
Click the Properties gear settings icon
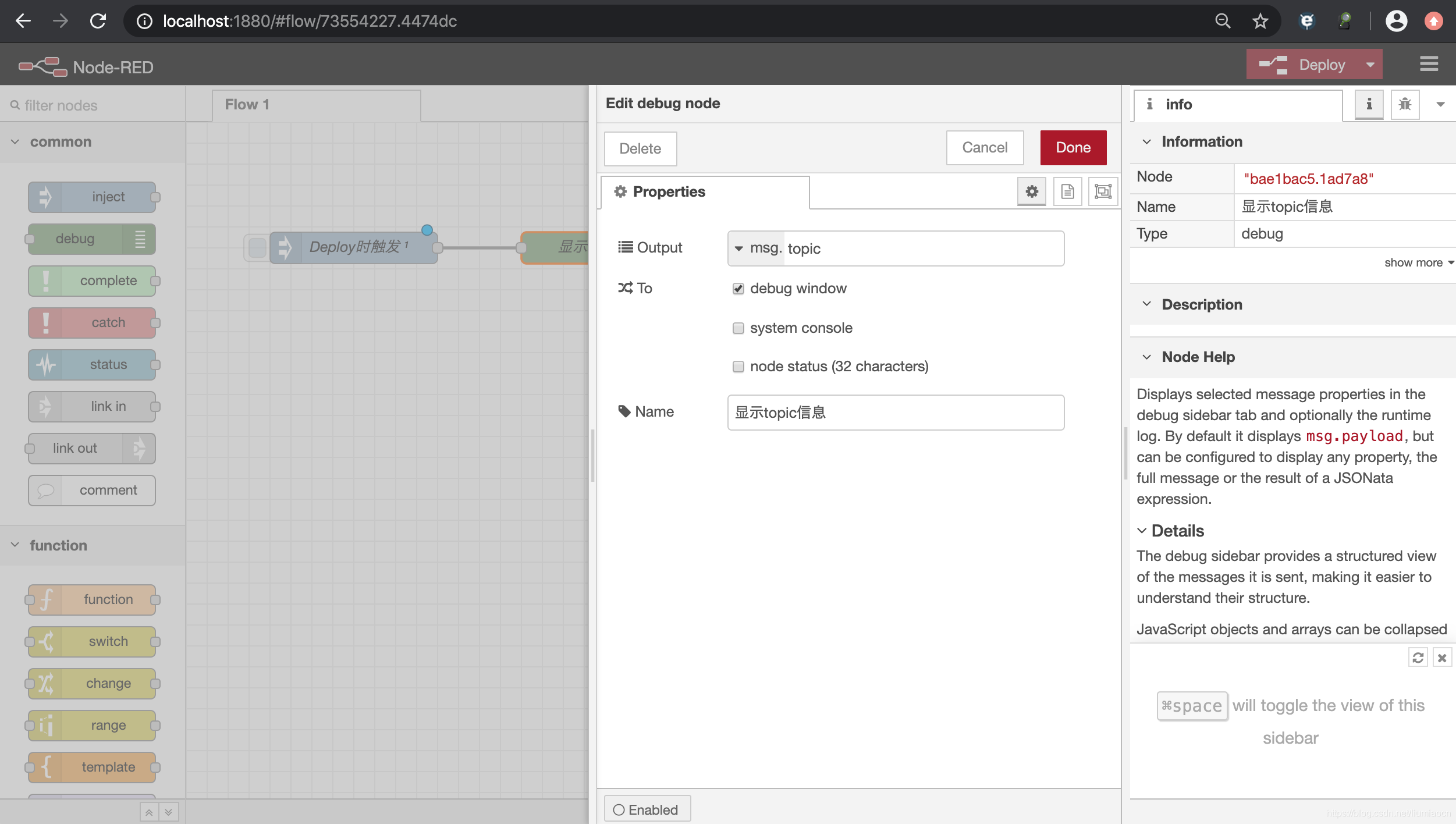(x=1032, y=191)
